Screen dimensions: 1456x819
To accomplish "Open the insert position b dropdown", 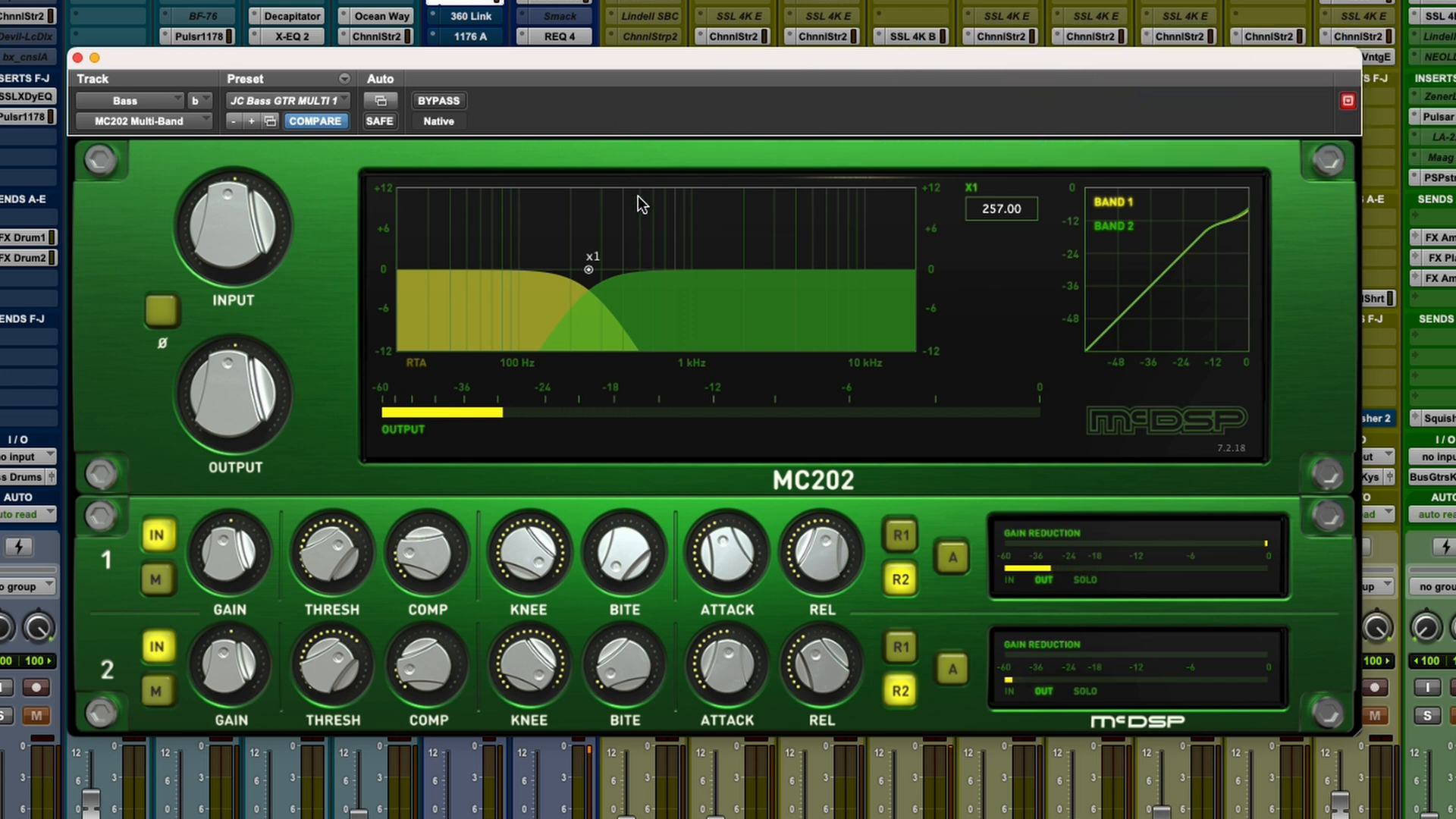I will [199, 101].
